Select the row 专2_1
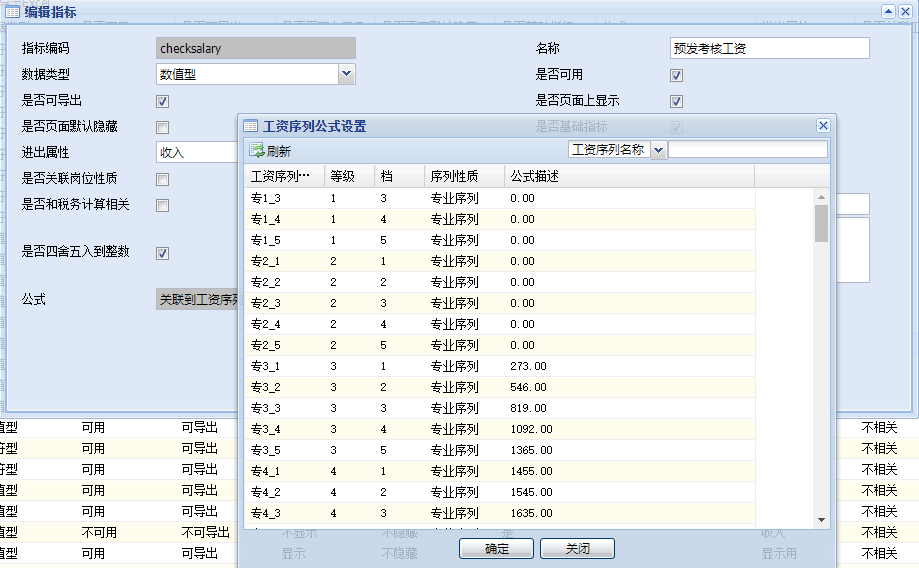 [x=499, y=261]
